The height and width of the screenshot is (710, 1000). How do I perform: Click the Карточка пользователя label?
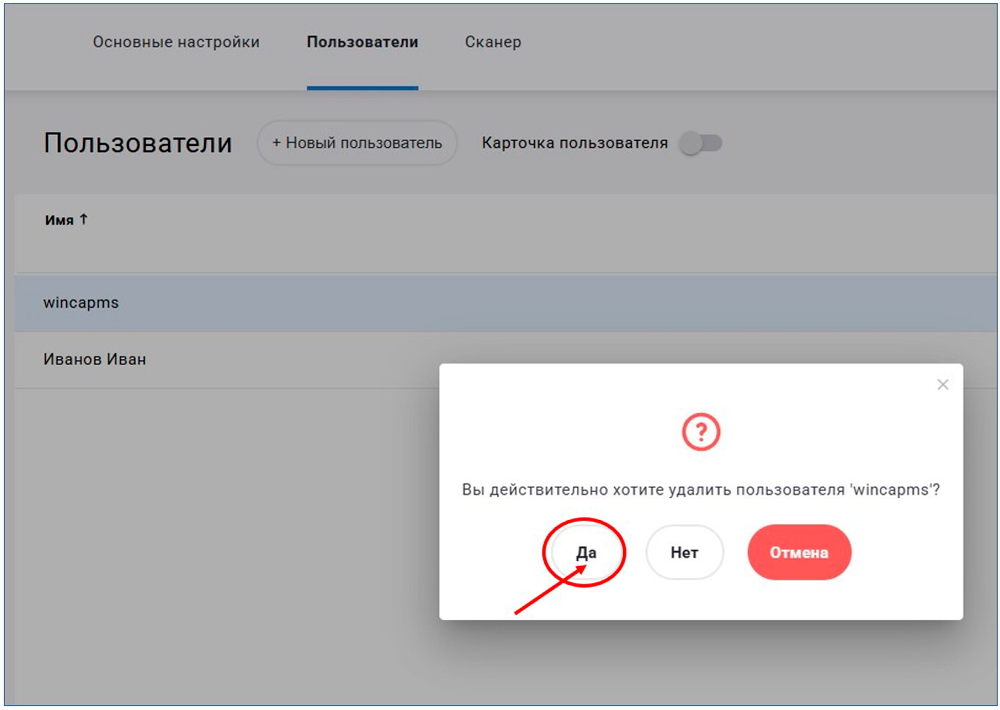(574, 143)
